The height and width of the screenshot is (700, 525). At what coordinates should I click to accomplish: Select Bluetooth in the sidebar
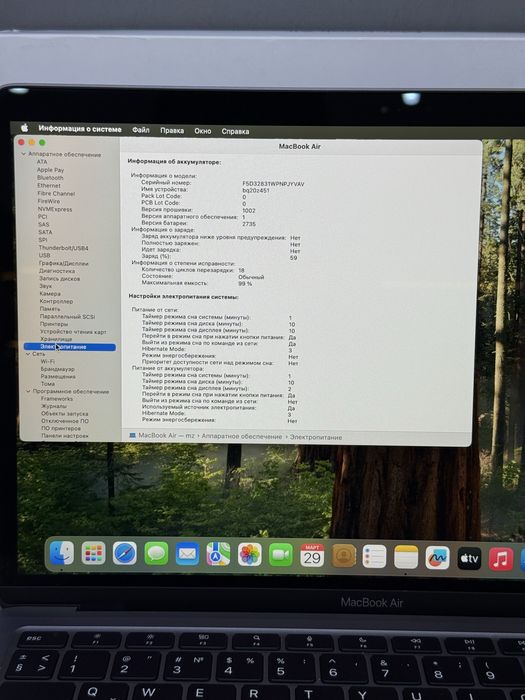(50, 178)
